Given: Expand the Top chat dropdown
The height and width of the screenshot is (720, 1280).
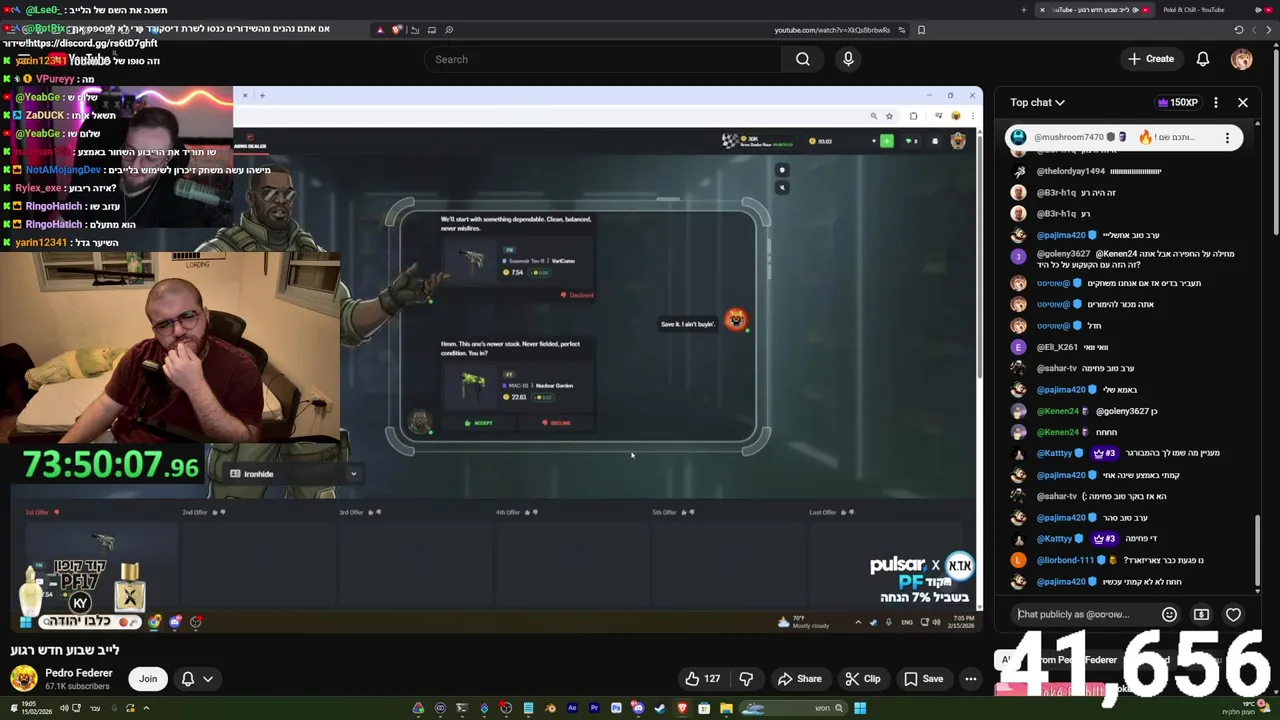Looking at the screenshot, I should 1037,102.
